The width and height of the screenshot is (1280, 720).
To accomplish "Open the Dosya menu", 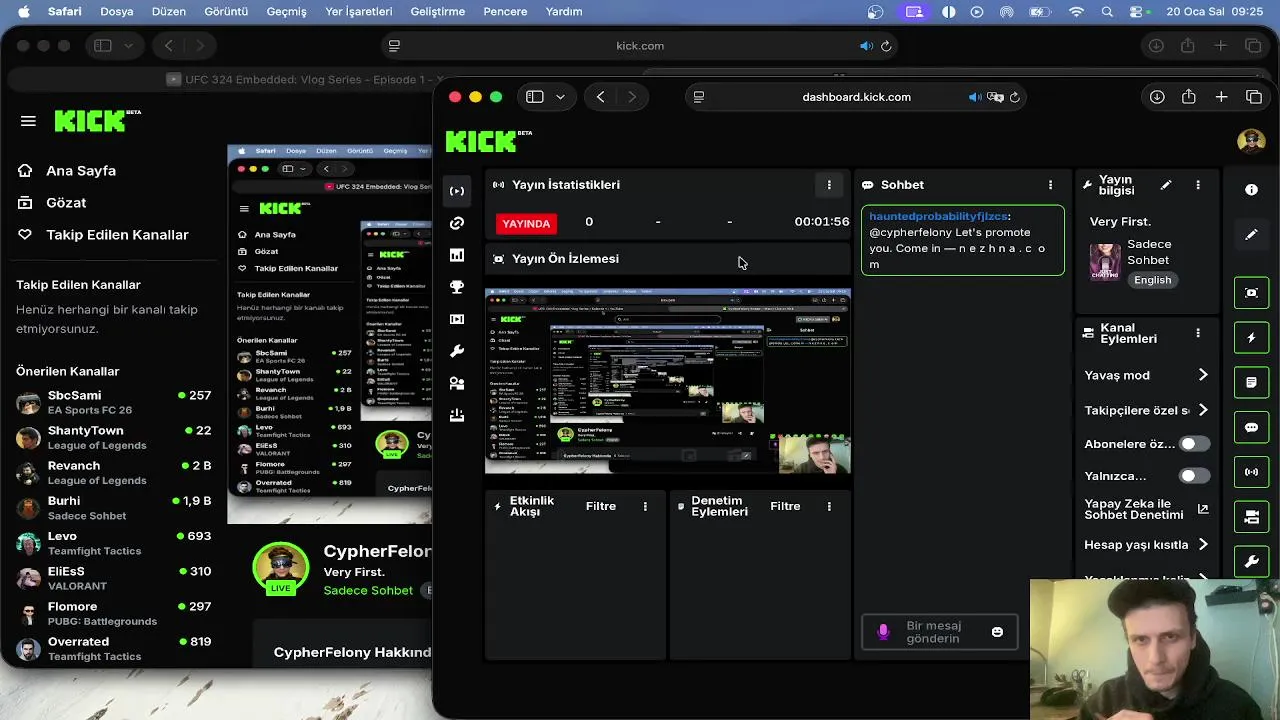I will point(117,12).
